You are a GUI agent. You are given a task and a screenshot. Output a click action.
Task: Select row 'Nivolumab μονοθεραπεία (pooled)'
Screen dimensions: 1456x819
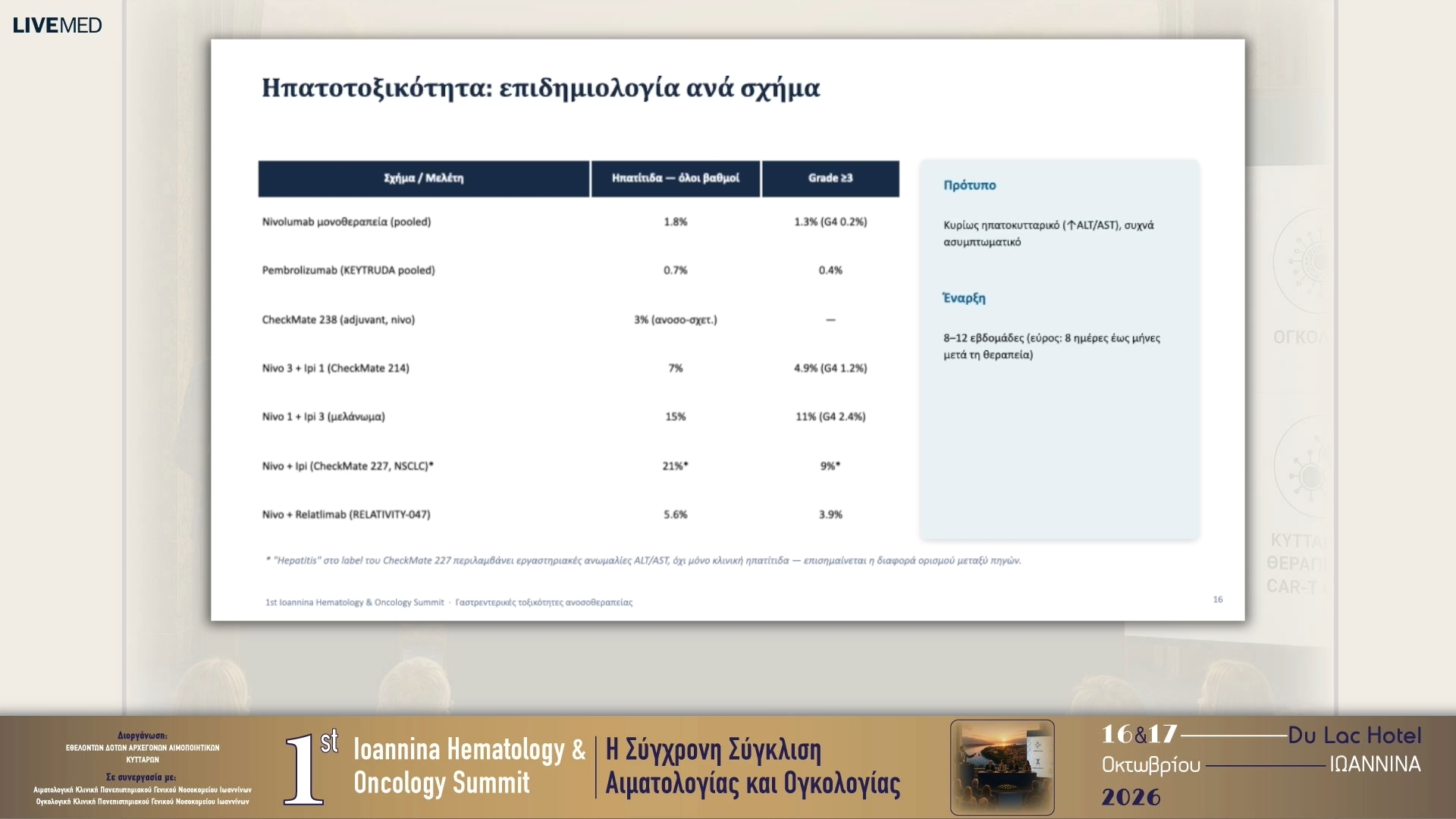579,221
